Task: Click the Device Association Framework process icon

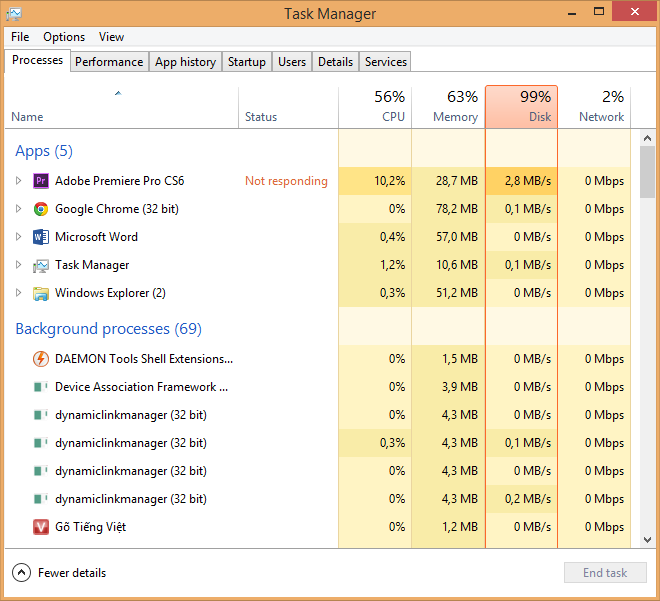Action: [41, 387]
